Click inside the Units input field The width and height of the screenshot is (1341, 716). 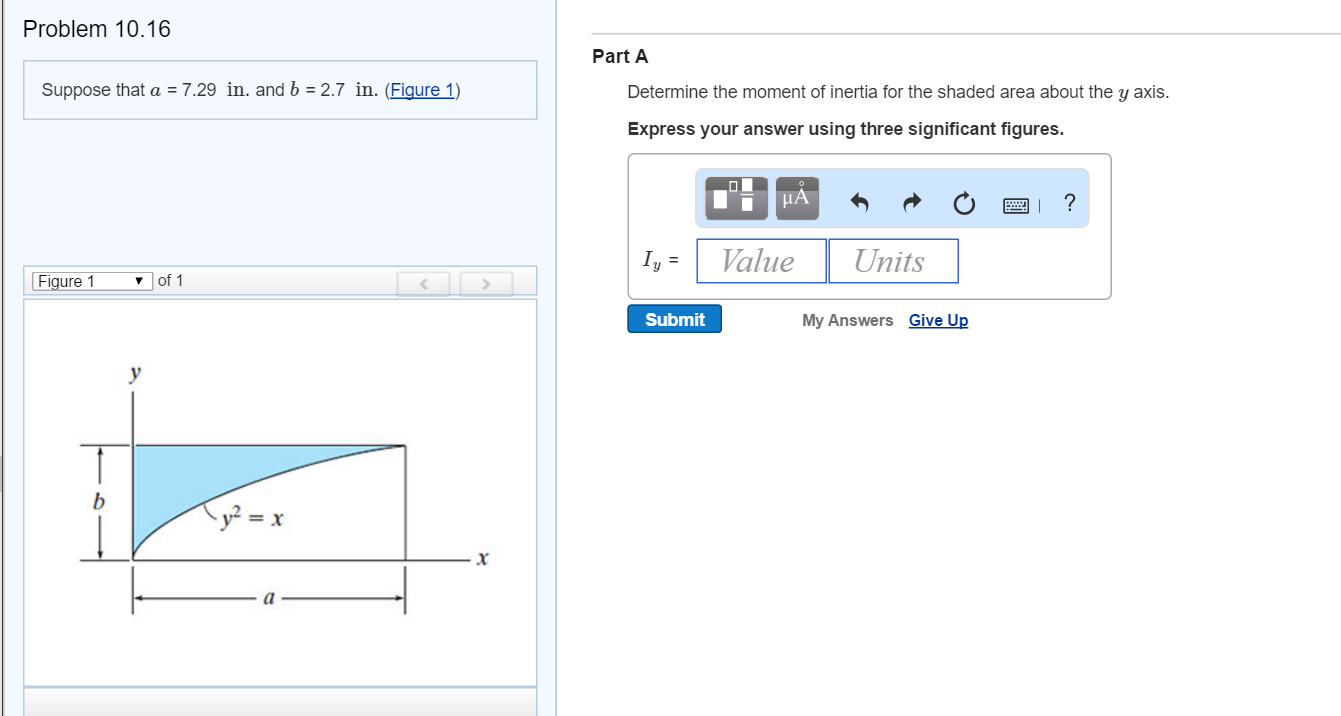pyautogui.click(x=893, y=260)
